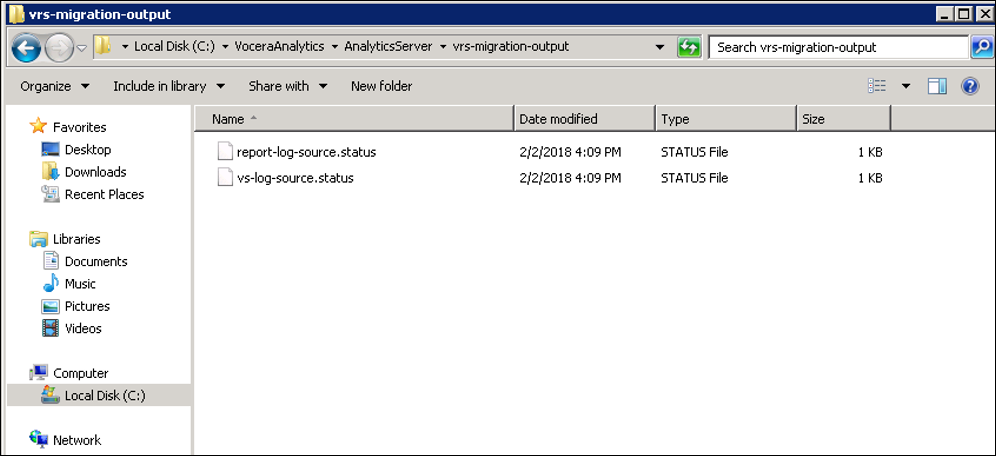Open the Videos library
This screenshot has height=456, width=996.
tap(83, 328)
